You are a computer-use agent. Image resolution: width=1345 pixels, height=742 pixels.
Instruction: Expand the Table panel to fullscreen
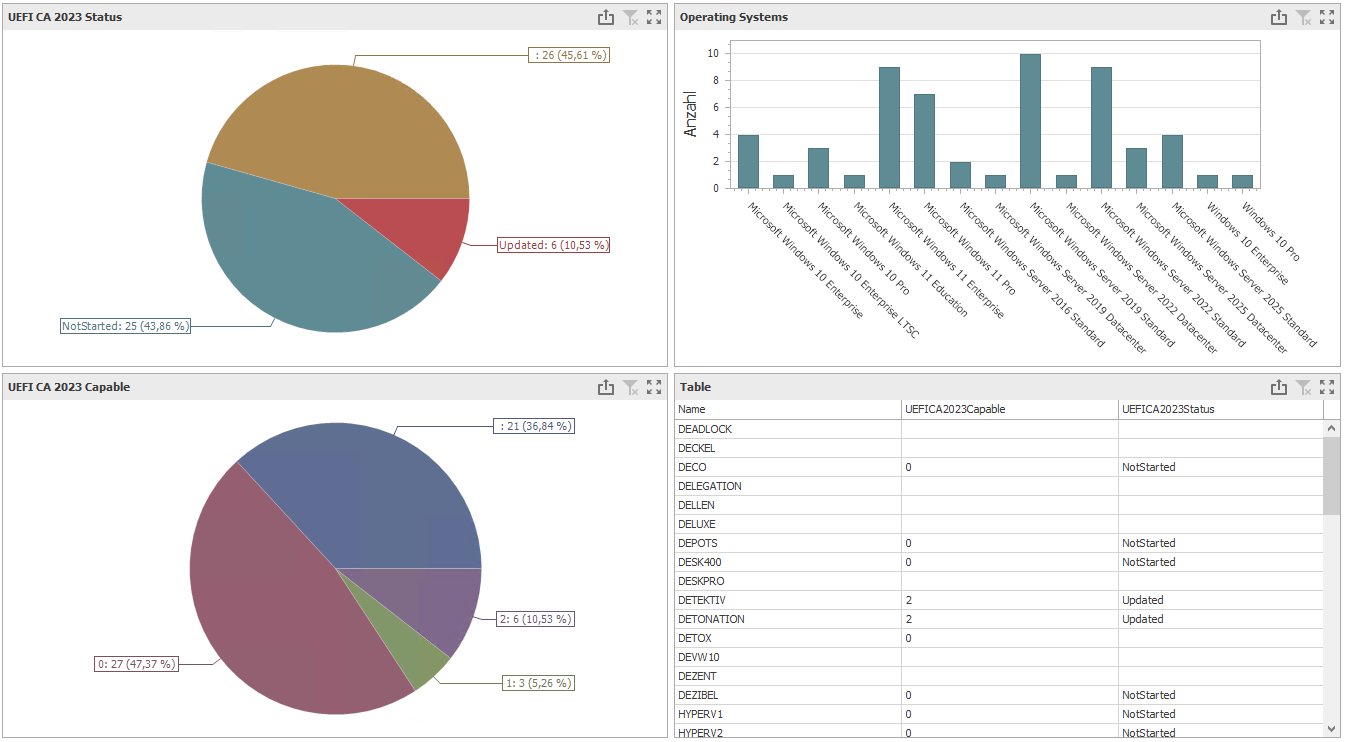point(1327,387)
